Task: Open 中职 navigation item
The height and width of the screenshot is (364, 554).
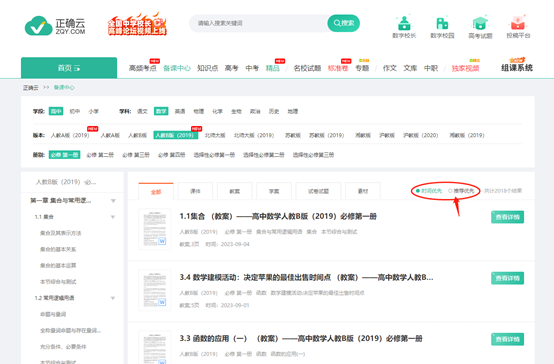Action: click(431, 68)
